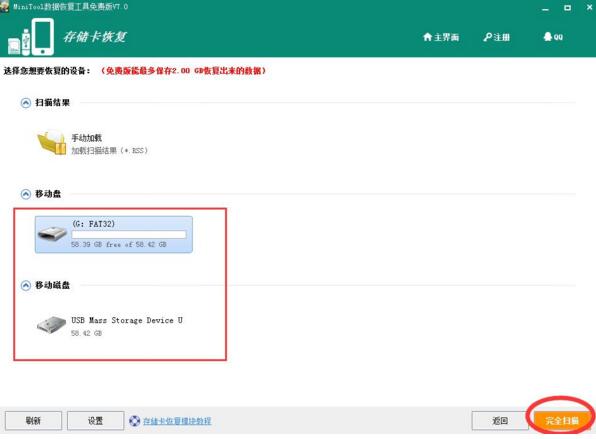Maximize the MiniTool window
This screenshot has width=596, height=439.
567,8
